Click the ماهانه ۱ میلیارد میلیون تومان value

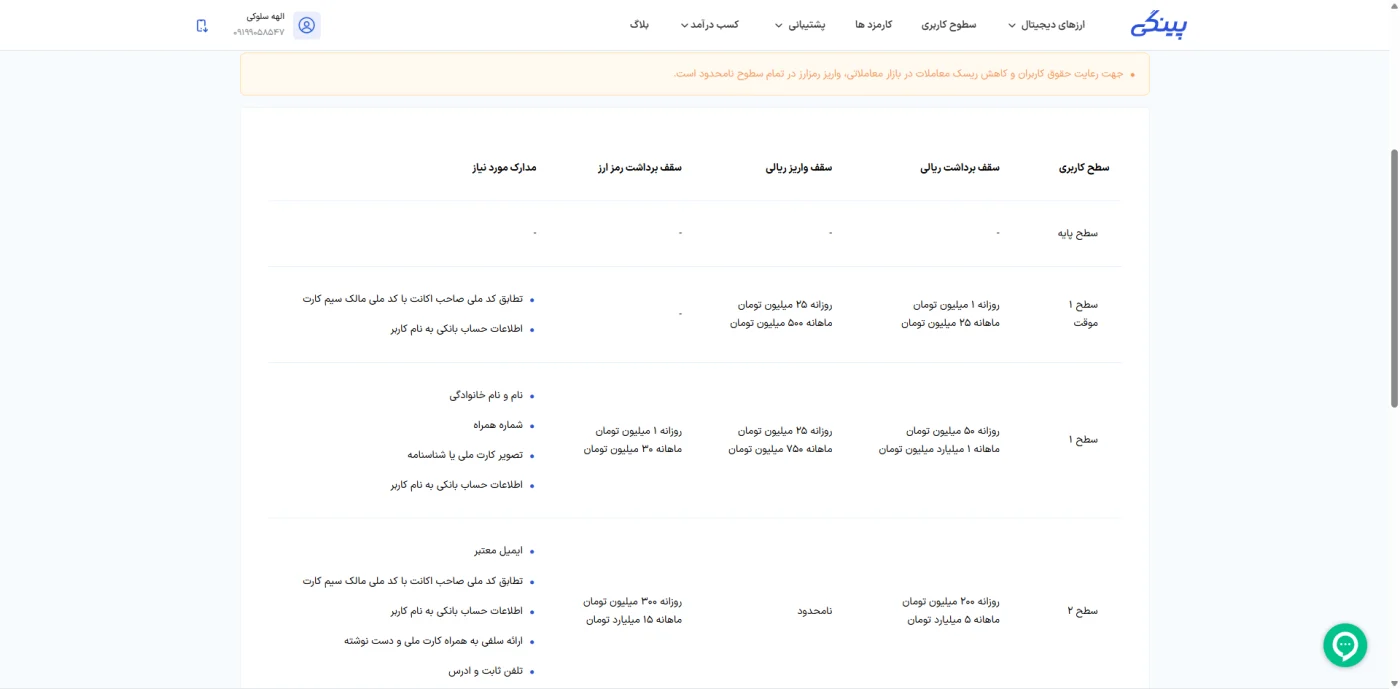pyautogui.click(x=939, y=449)
